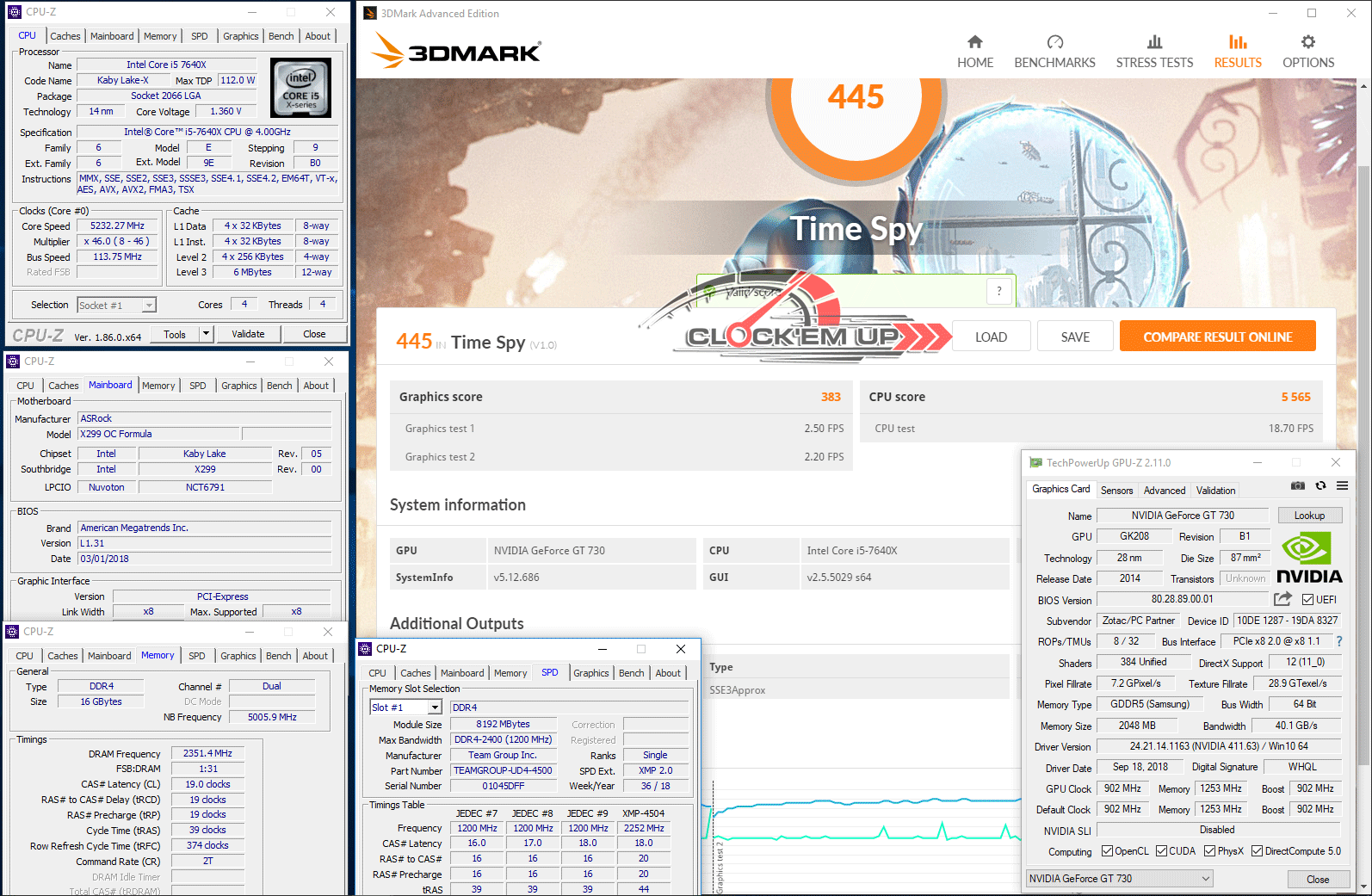Screen dimensions: 1372x896
Task: Click Compare Result Online button
Action: [1217, 337]
